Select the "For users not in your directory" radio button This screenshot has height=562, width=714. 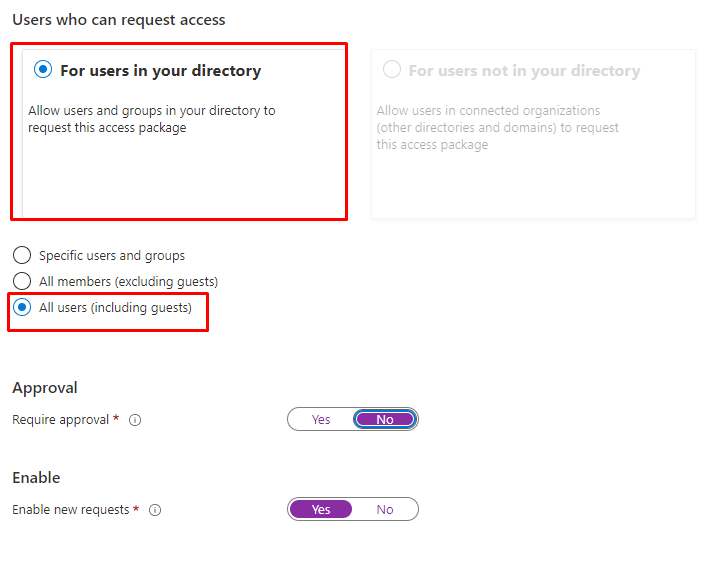[x=392, y=70]
